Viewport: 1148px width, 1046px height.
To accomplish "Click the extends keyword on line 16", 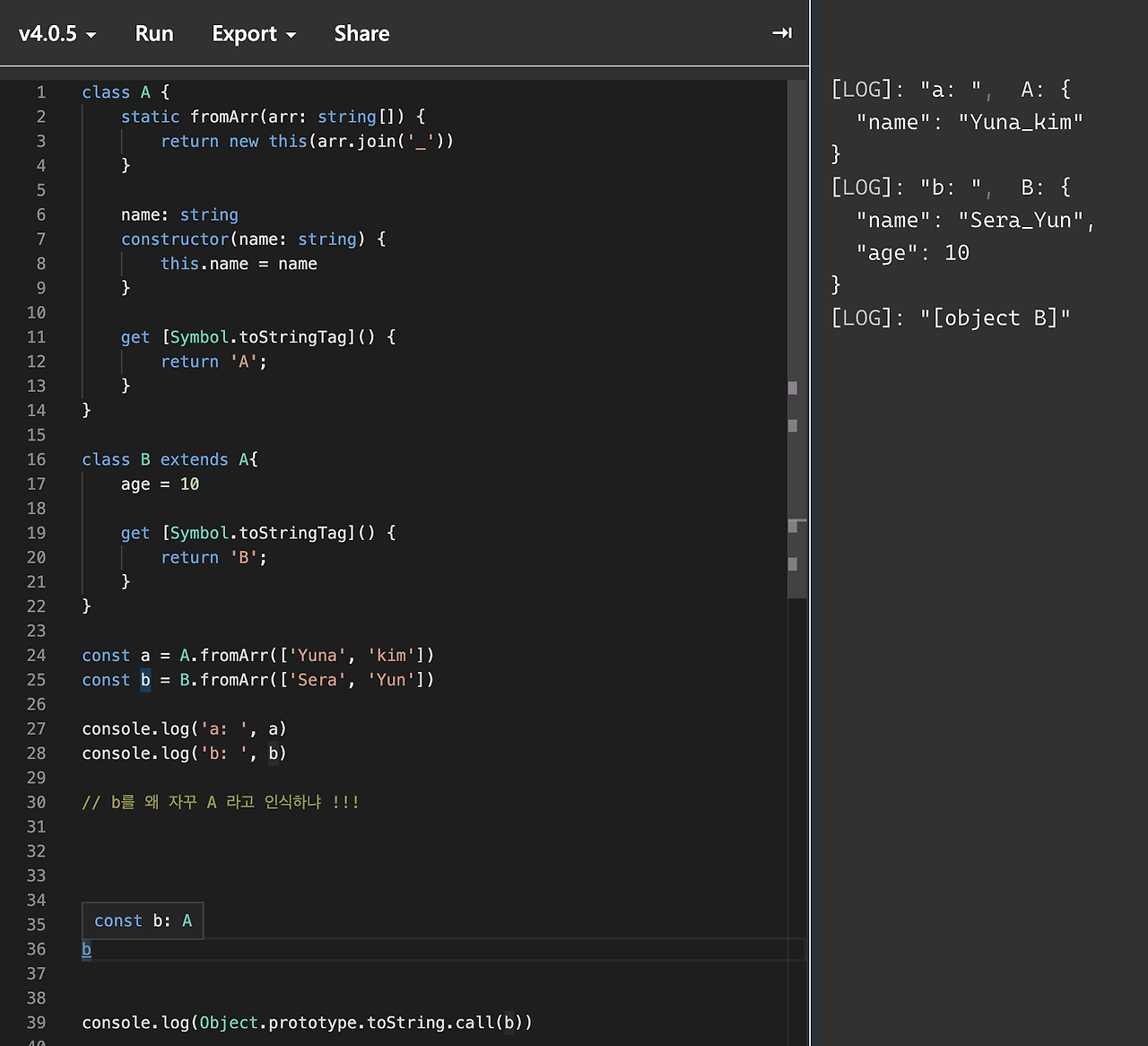I will coord(194,459).
